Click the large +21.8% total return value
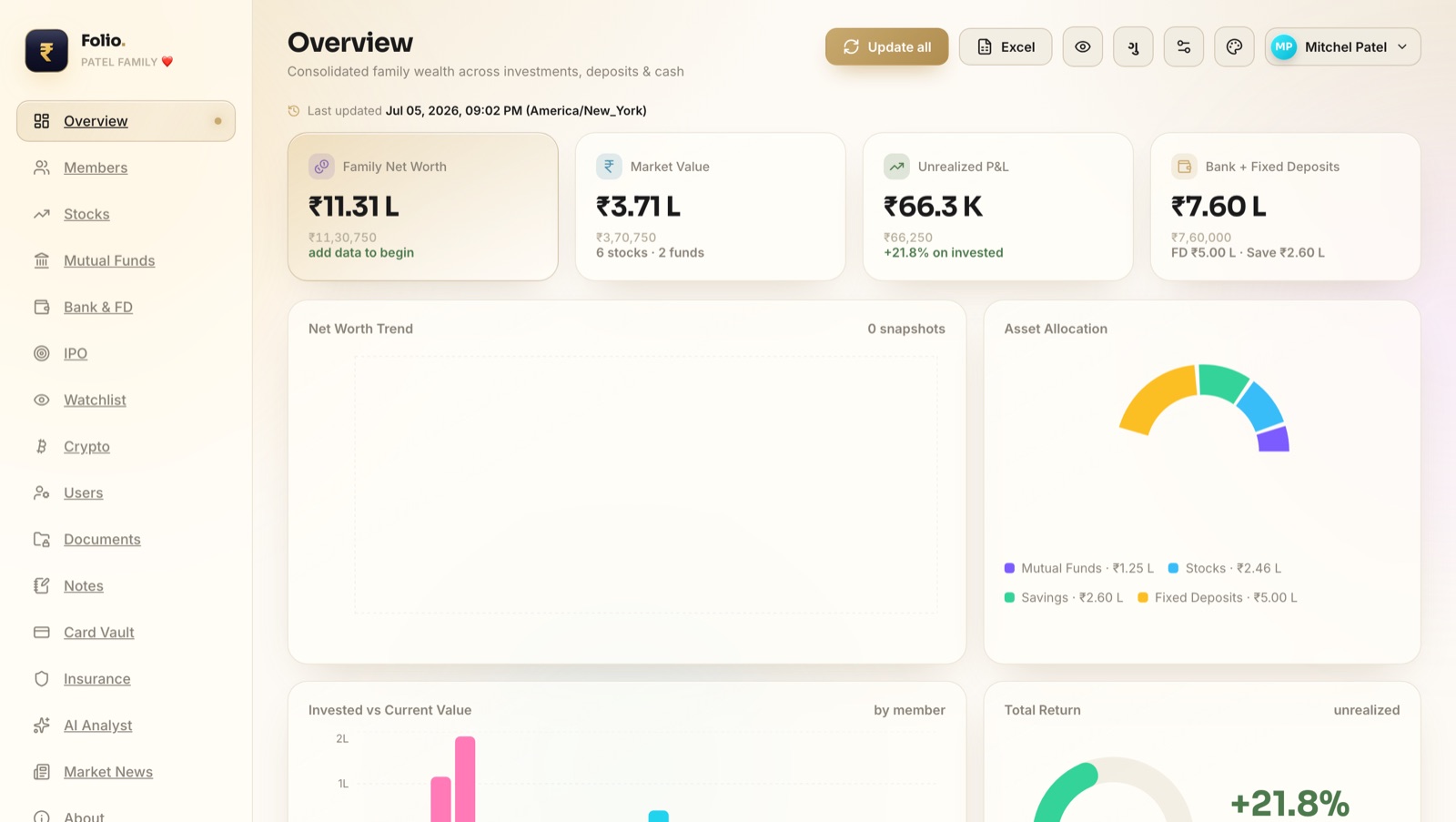Image resolution: width=1456 pixels, height=822 pixels. click(x=1289, y=803)
